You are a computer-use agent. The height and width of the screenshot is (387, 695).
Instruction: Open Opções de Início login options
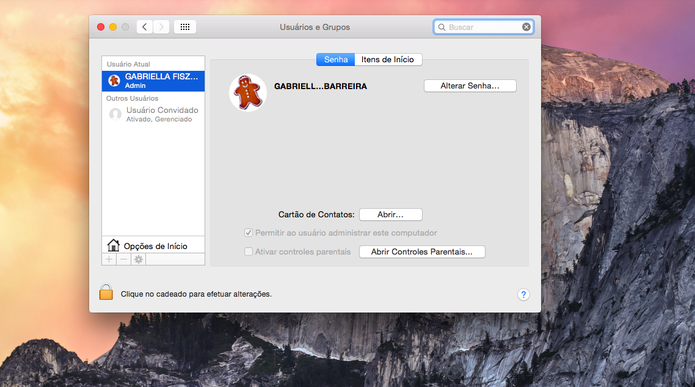153,246
